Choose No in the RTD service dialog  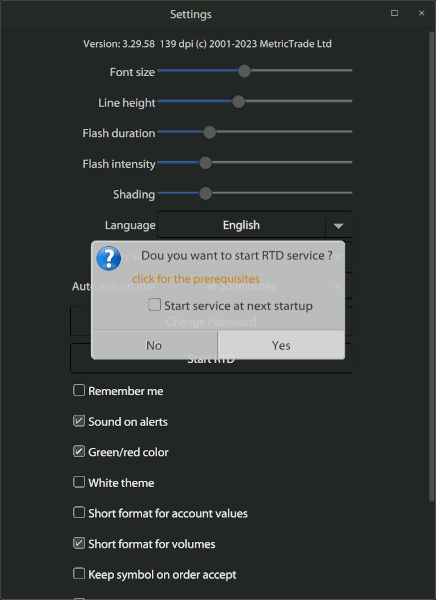tap(154, 345)
